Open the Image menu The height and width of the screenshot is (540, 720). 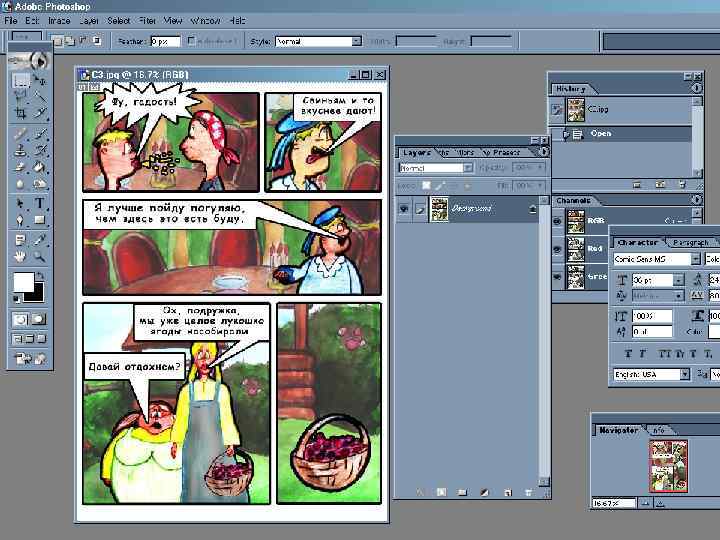59,21
